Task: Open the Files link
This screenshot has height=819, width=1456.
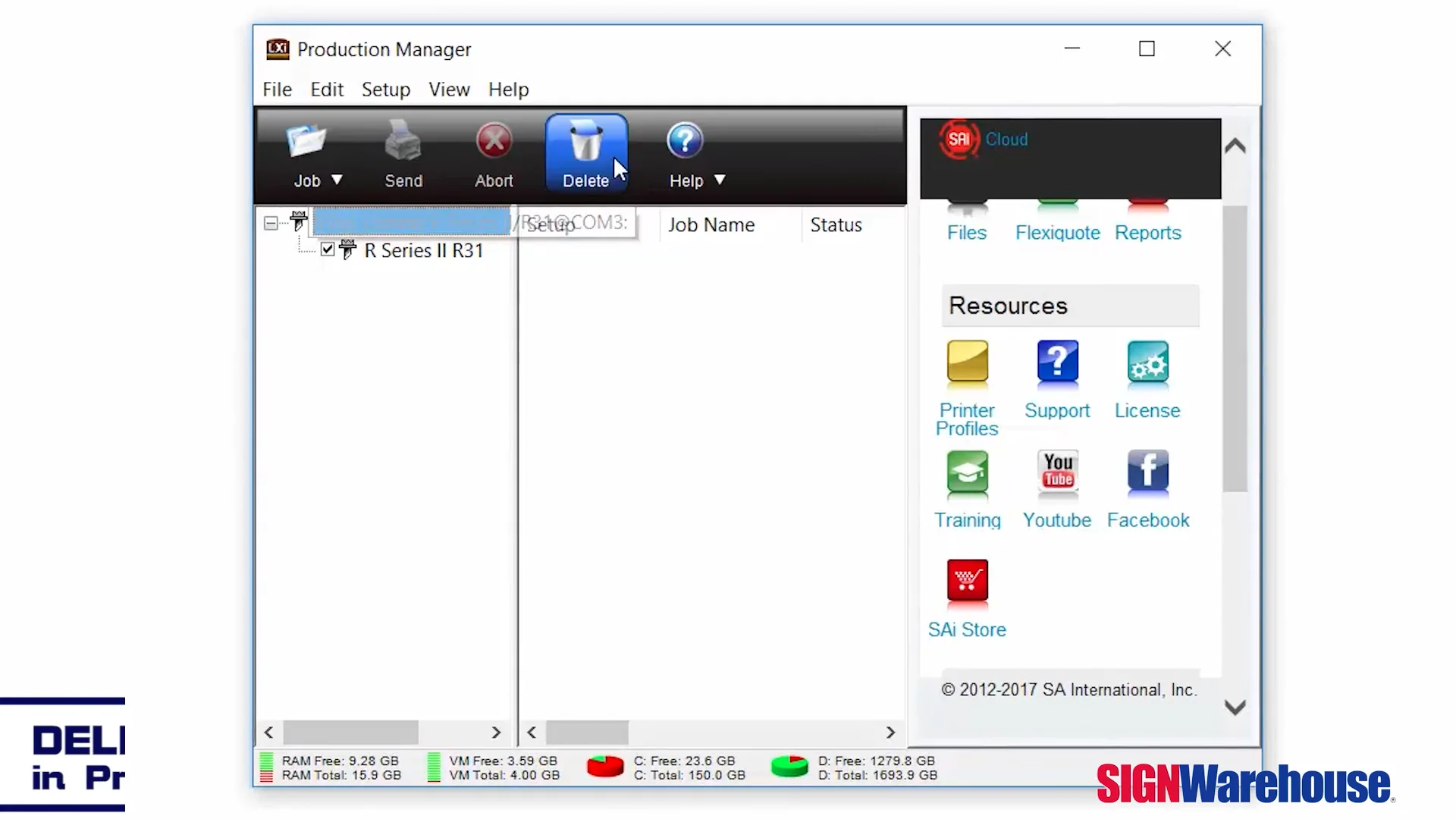Action: [967, 233]
